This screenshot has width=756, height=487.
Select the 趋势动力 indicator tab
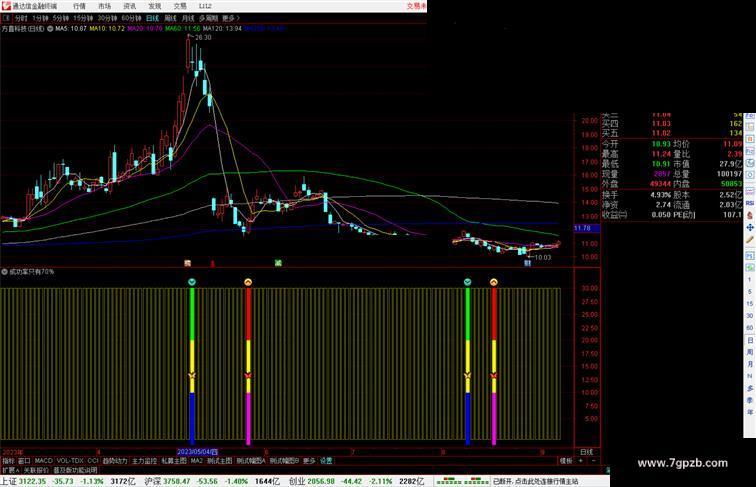(x=115, y=461)
